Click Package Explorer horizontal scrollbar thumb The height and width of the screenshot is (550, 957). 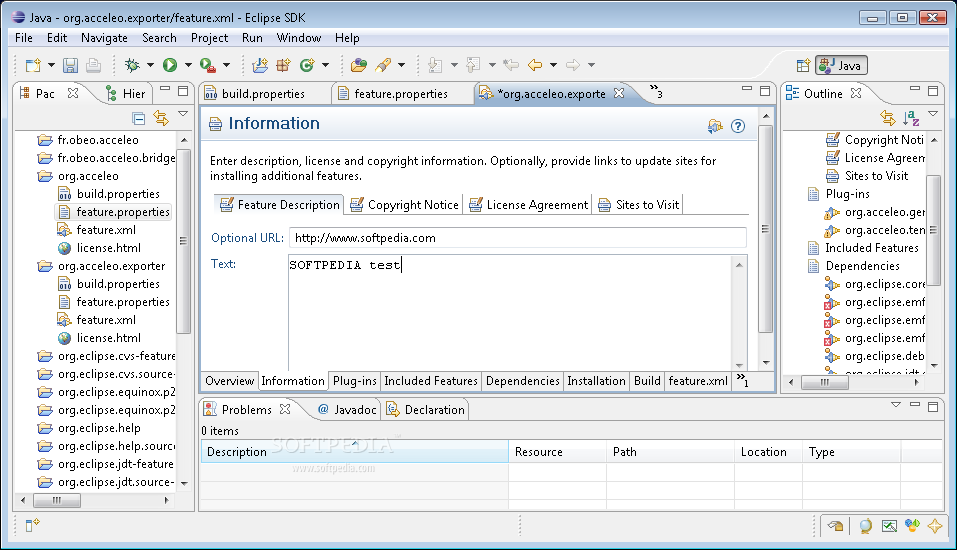[x=57, y=501]
